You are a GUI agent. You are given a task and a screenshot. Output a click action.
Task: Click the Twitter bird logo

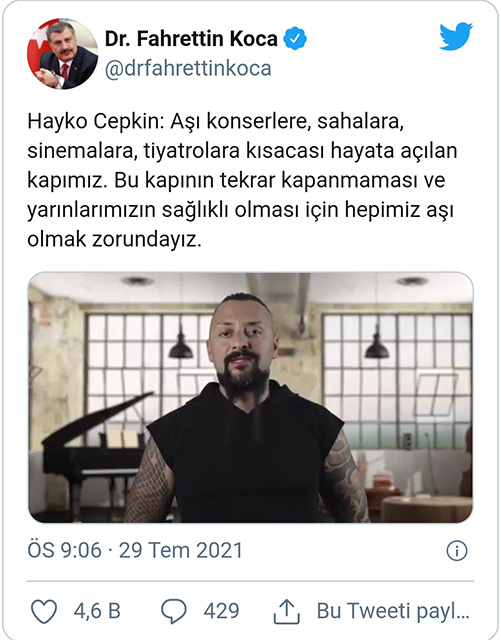pos(456,37)
